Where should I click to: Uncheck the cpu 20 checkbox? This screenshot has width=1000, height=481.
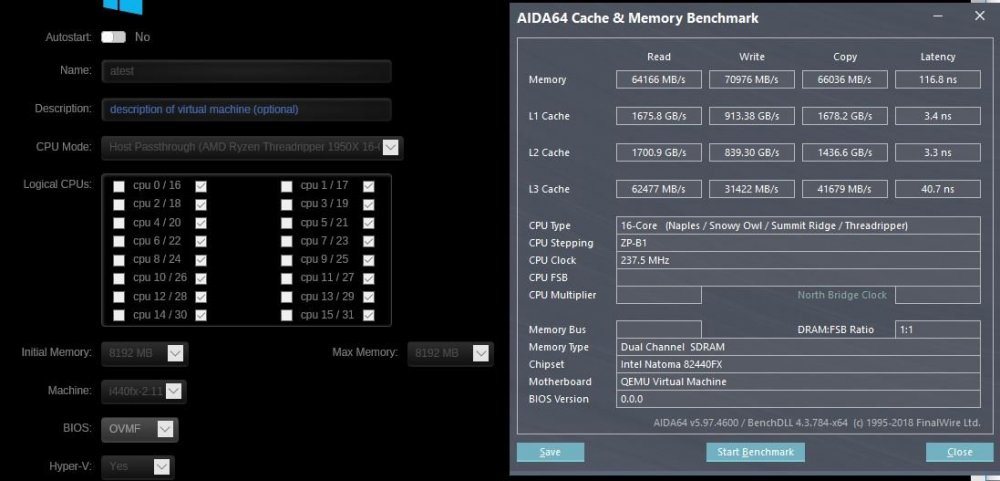[201, 223]
